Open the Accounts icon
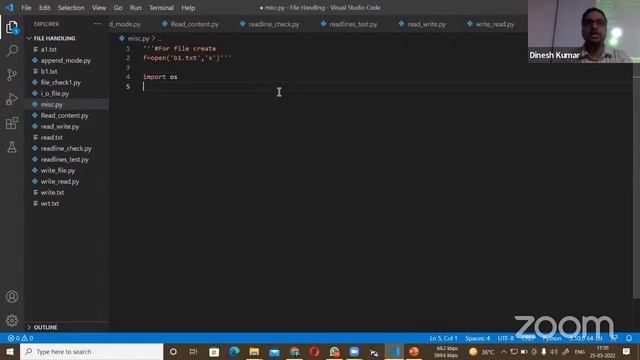The width and height of the screenshot is (640, 360). 12,296
